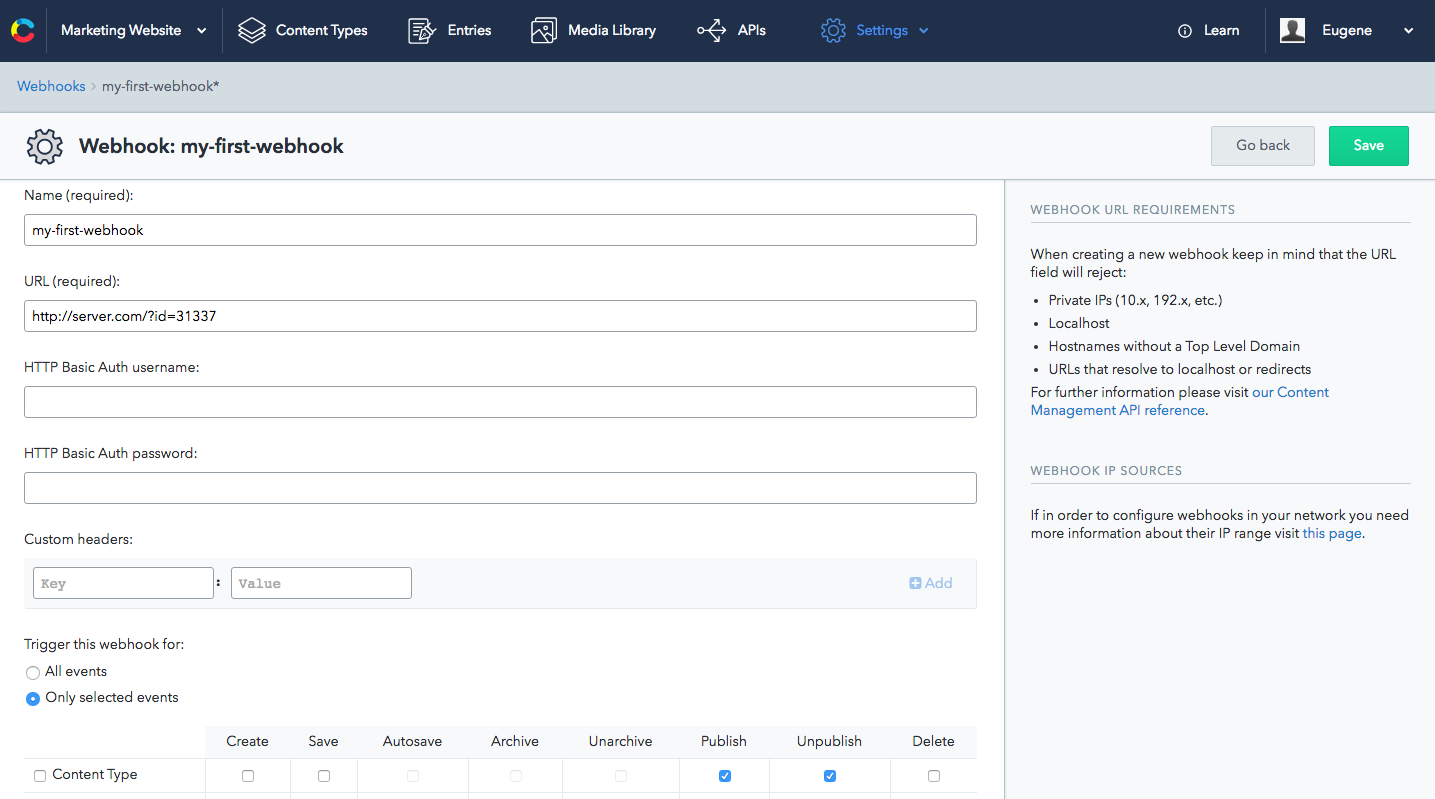Click the Add custom header button
Image resolution: width=1435 pixels, height=799 pixels.
[x=931, y=583]
